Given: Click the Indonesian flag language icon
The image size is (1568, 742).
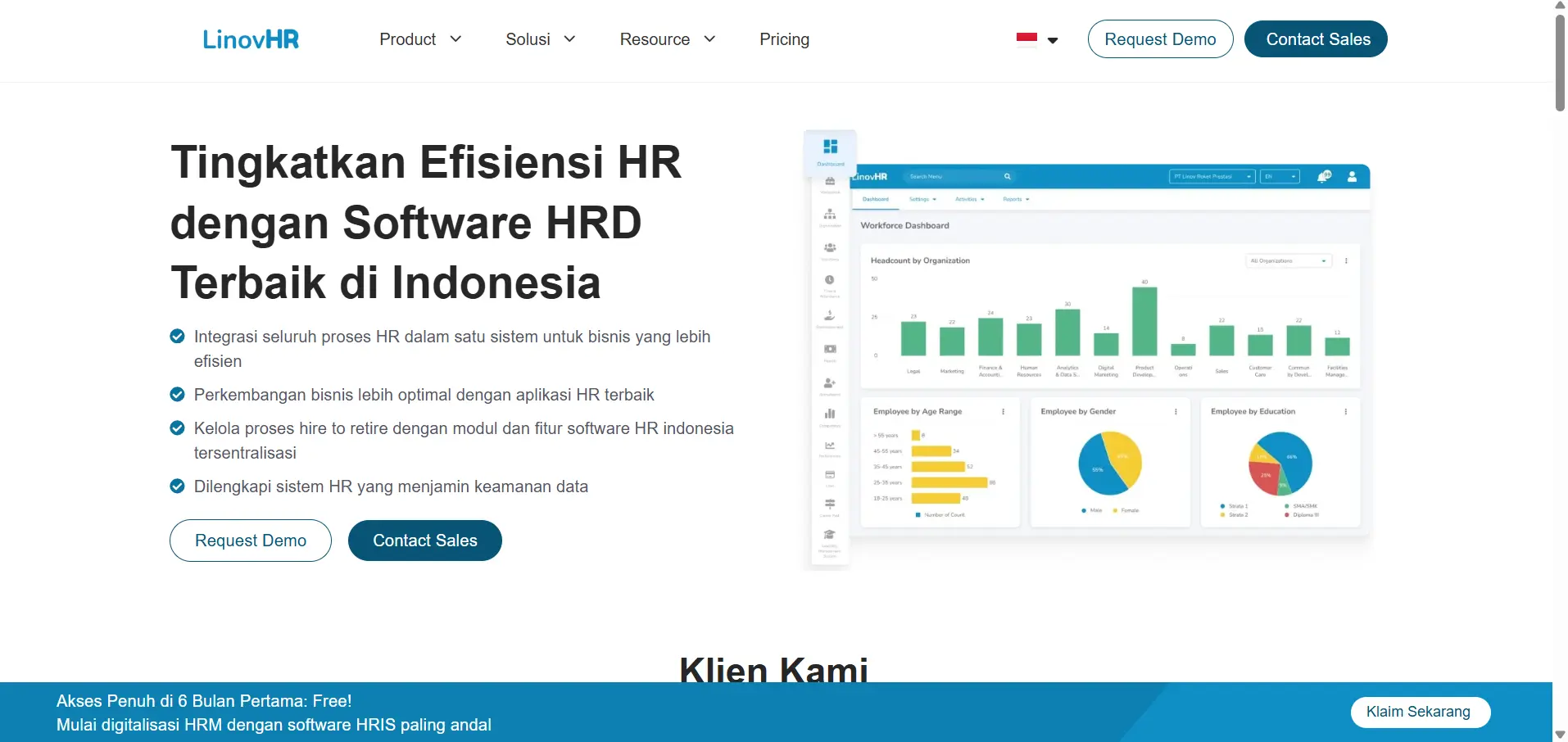Looking at the screenshot, I should (x=1026, y=39).
